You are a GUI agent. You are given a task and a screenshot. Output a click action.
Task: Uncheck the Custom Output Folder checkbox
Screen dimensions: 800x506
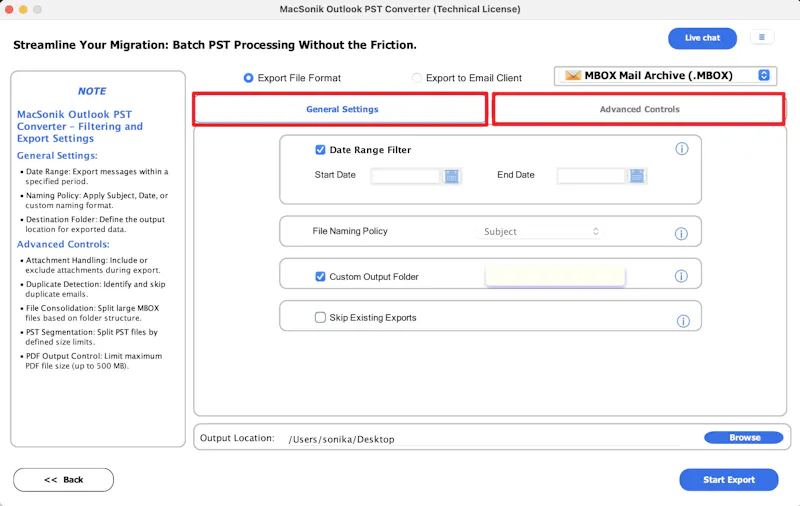(x=320, y=276)
